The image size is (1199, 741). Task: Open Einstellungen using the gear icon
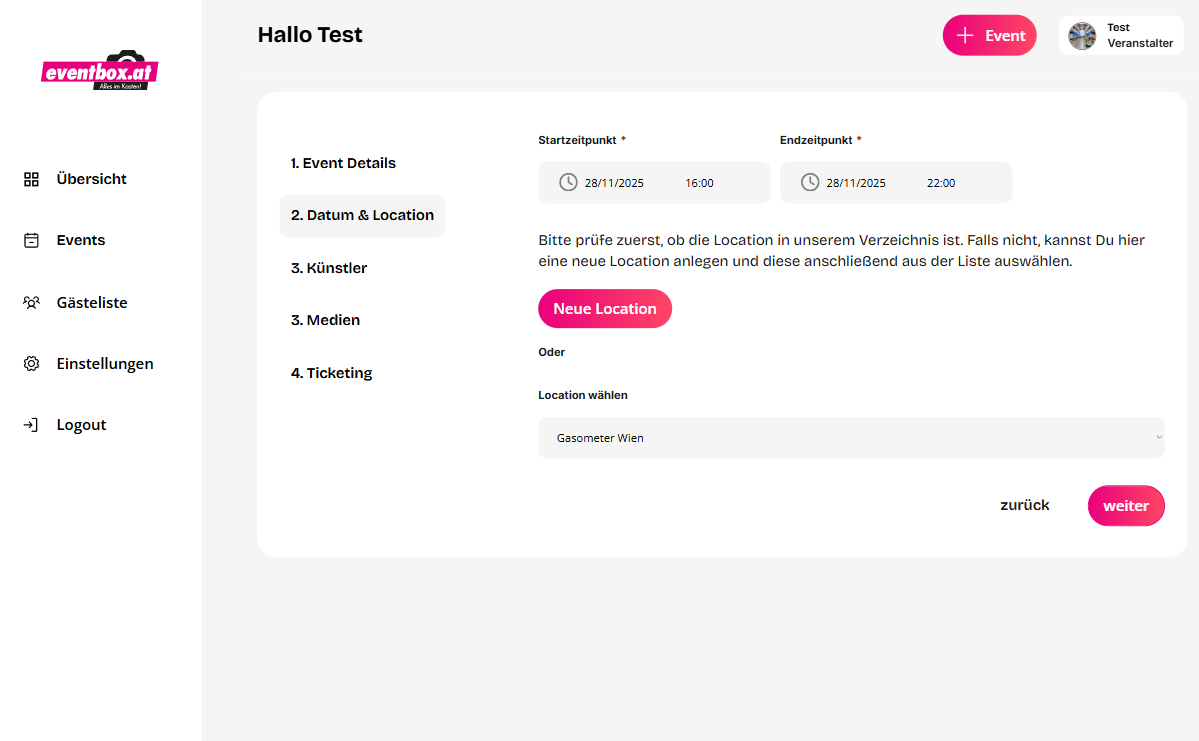click(x=31, y=363)
